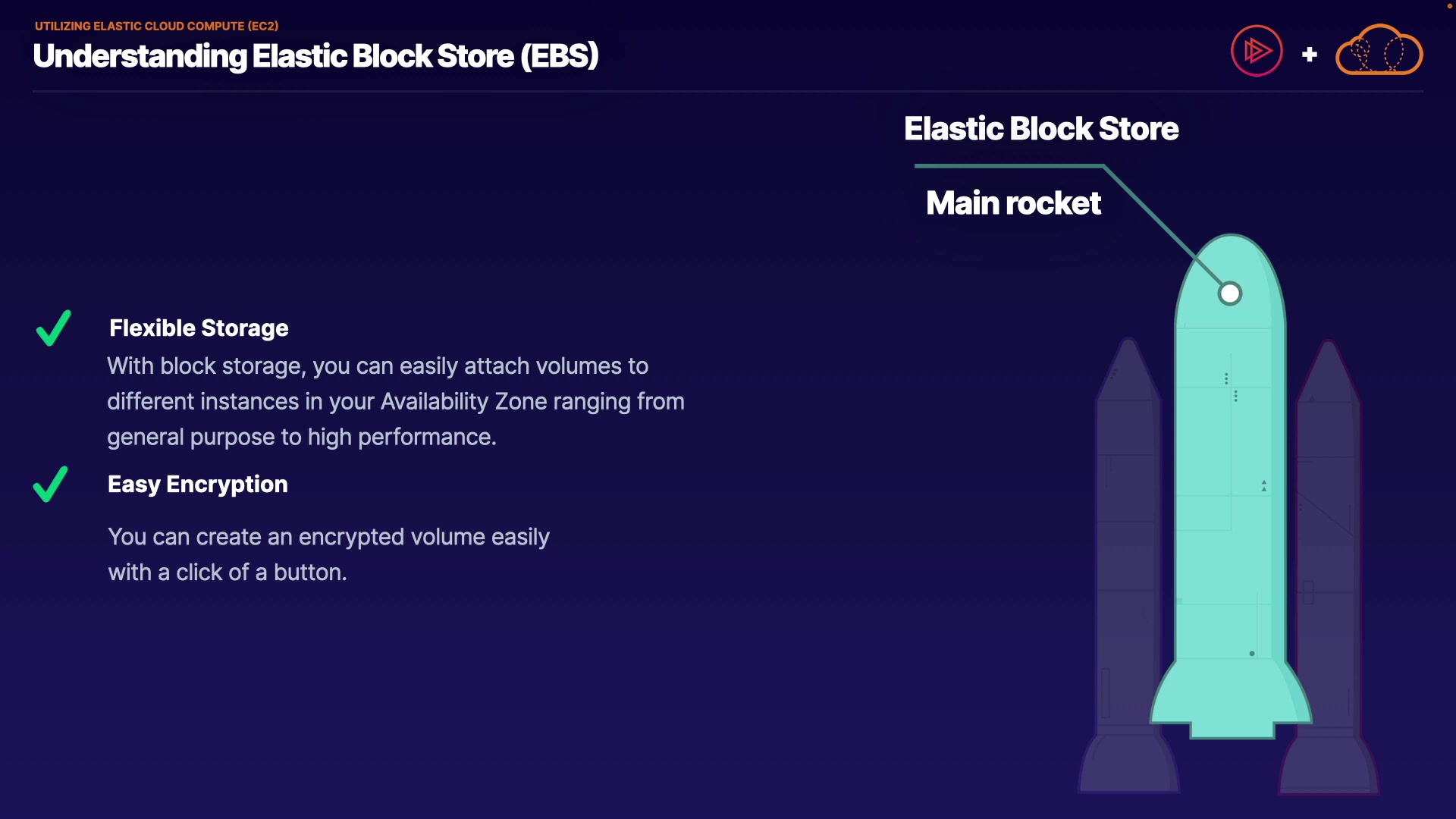Viewport: 1456px width, 819px height.
Task: Click the "Easy Encryption" heading
Action: click(198, 485)
